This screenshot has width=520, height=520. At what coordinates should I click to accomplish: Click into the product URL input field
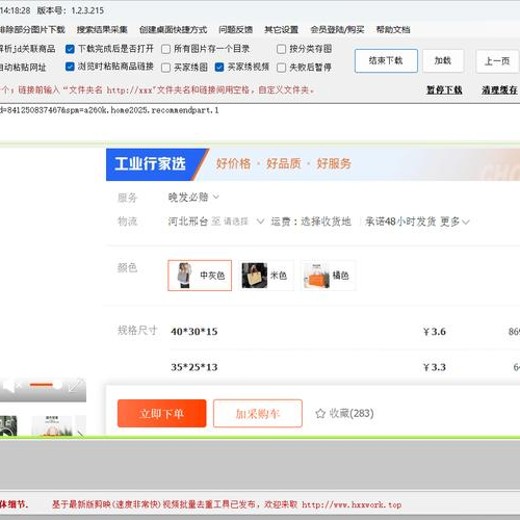(x=260, y=122)
